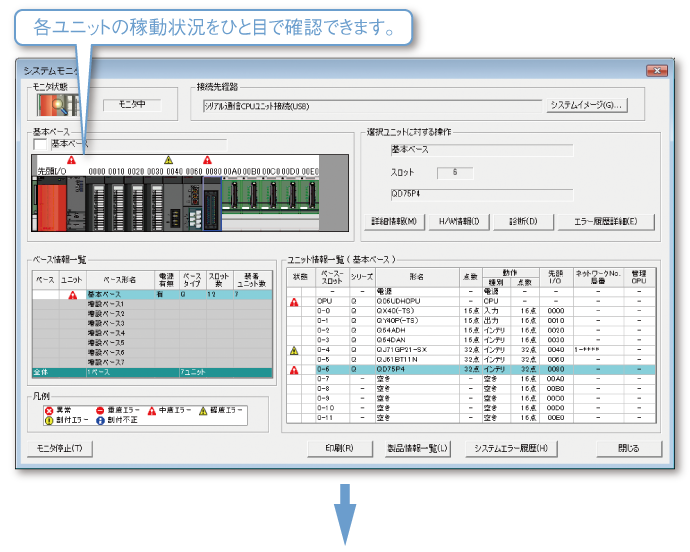The height and width of the screenshot is (552, 690).
Task: Click the red error icon in CPU row
Action: [294, 300]
